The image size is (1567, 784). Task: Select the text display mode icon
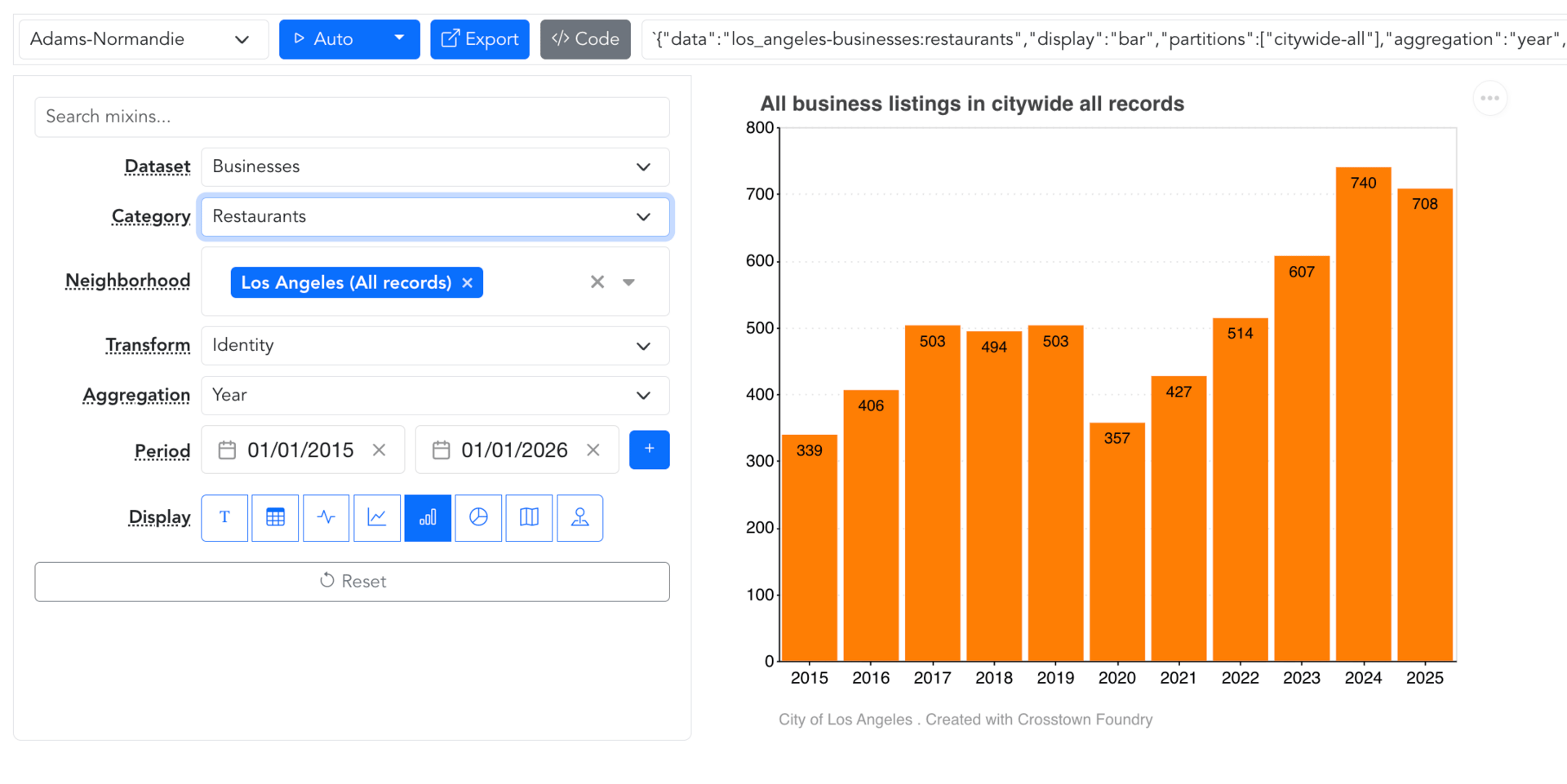coord(224,518)
